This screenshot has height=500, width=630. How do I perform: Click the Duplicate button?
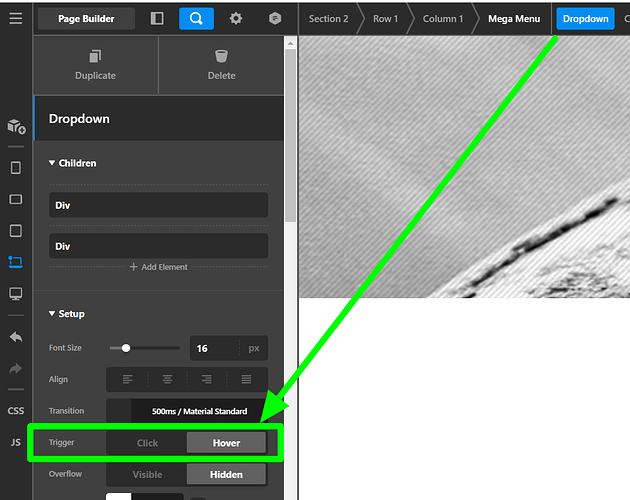coord(95,65)
